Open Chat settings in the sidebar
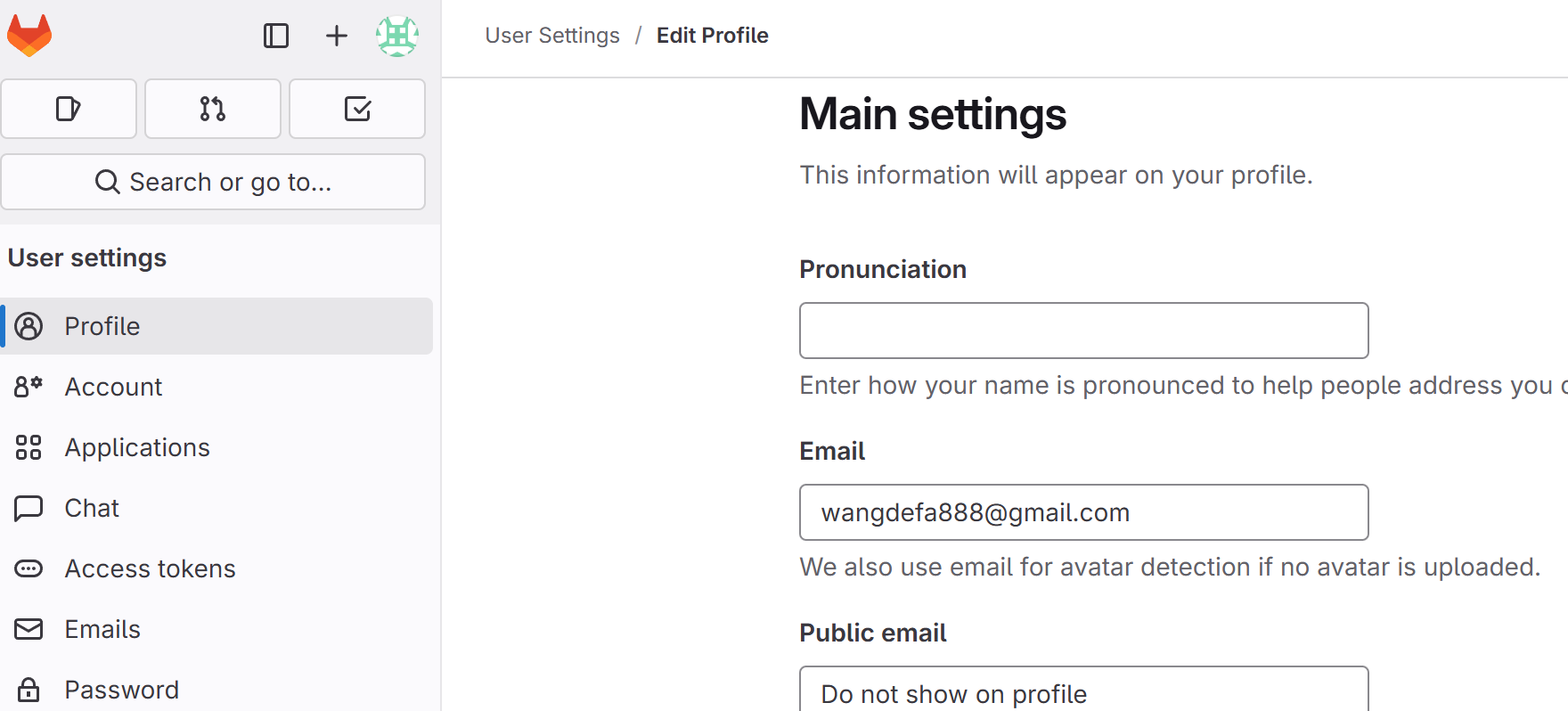 point(92,508)
